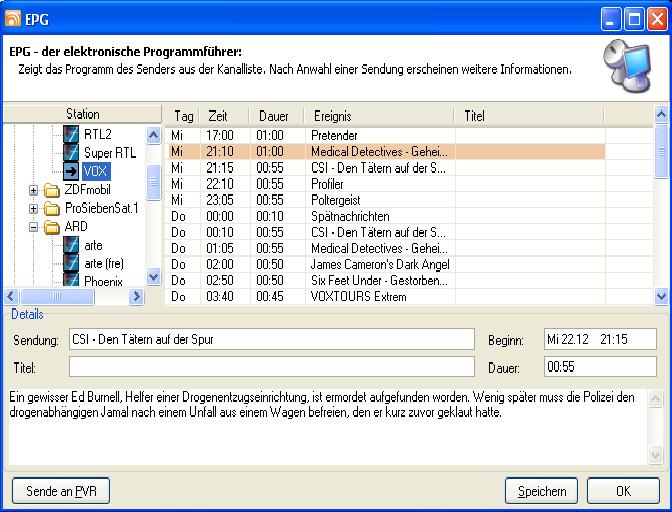Click station list scroll right arrow

pyautogui.click(x=136, y=296)
